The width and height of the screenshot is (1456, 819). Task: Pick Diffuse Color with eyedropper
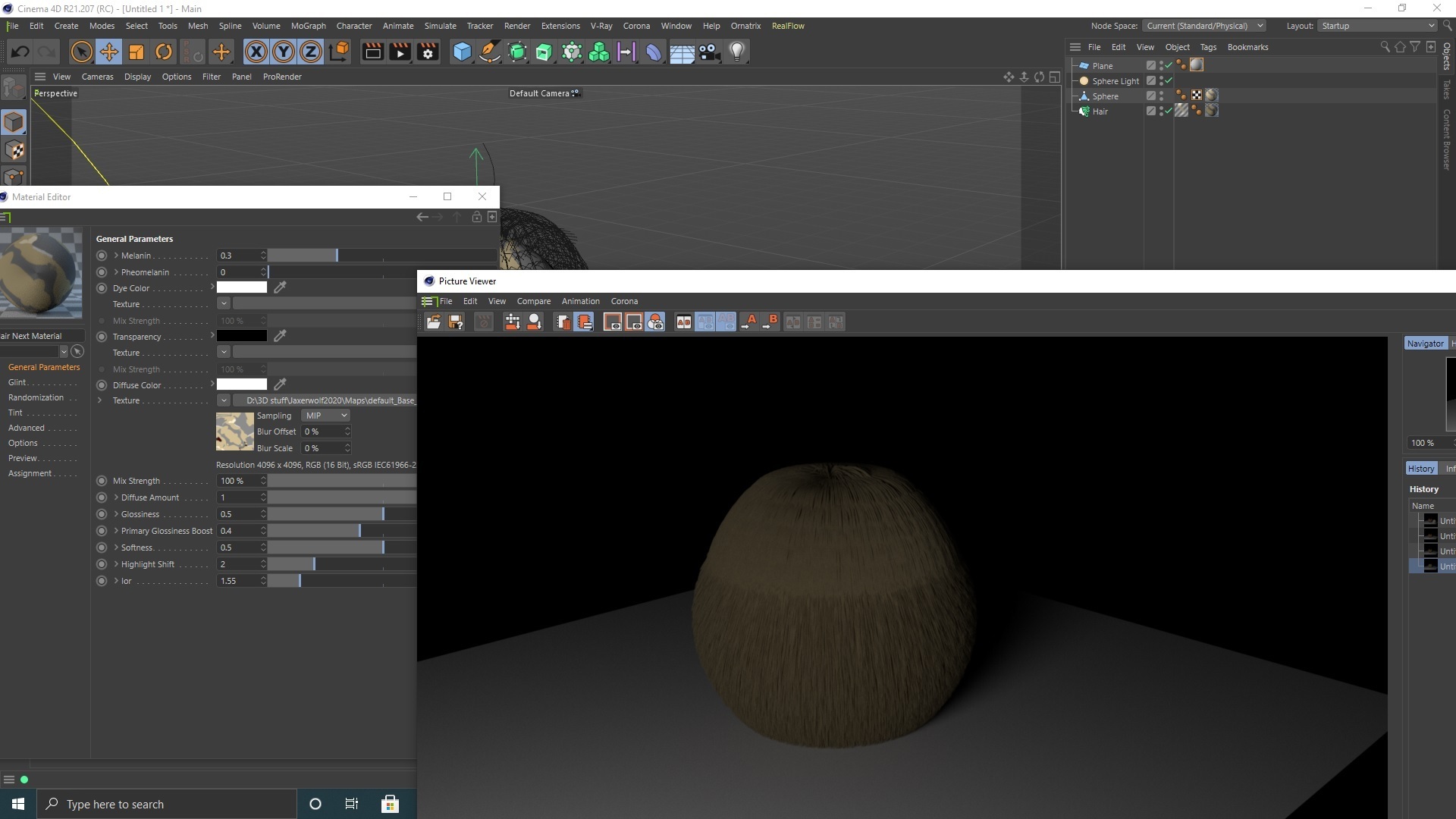pos(280,384)
